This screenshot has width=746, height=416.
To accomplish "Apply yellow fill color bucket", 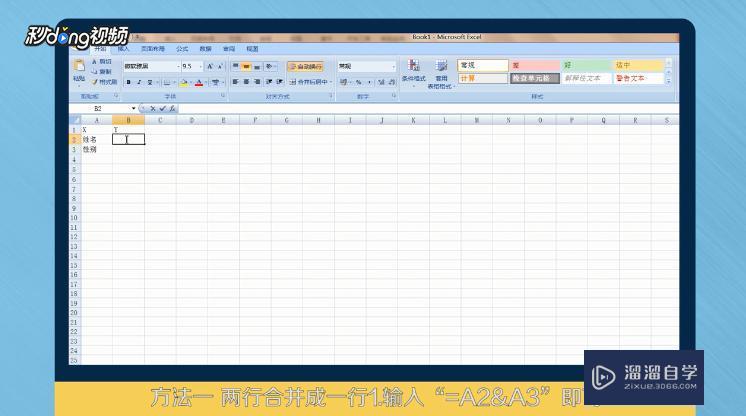I will [184, 82].
